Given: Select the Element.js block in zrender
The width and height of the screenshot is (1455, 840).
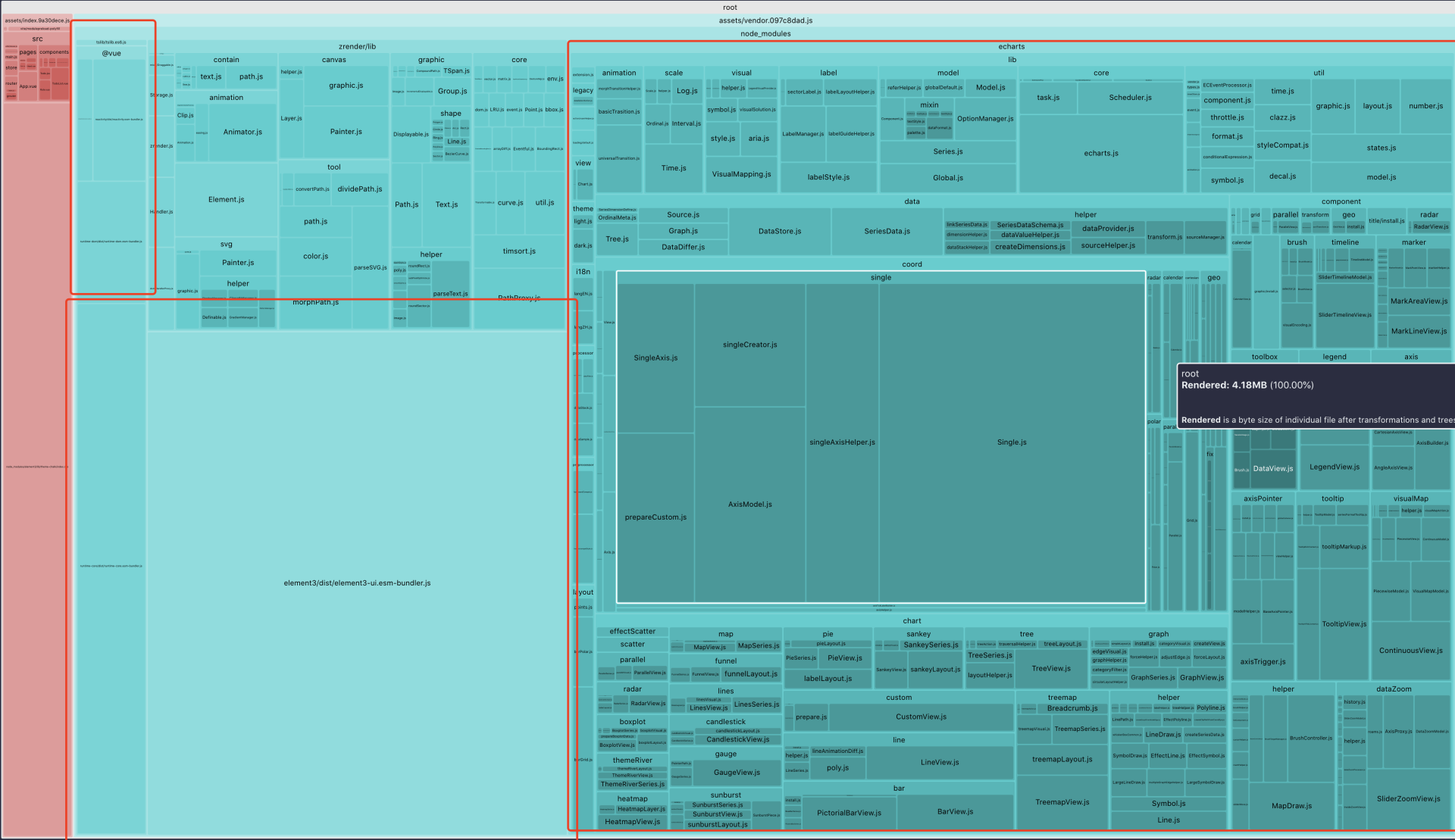Looking at the screenshot, I should point(226,200).
